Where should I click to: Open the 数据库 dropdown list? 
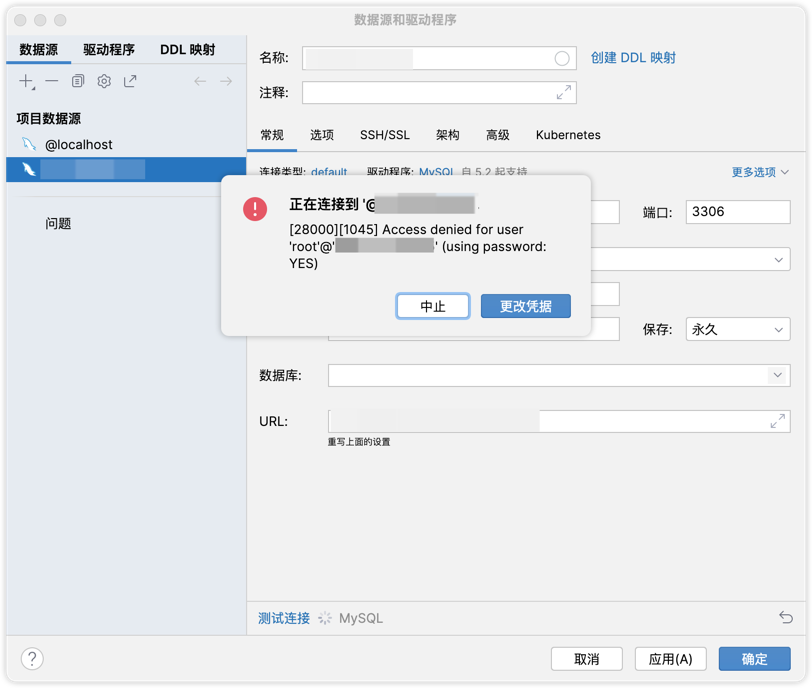(x=777, y=375)
